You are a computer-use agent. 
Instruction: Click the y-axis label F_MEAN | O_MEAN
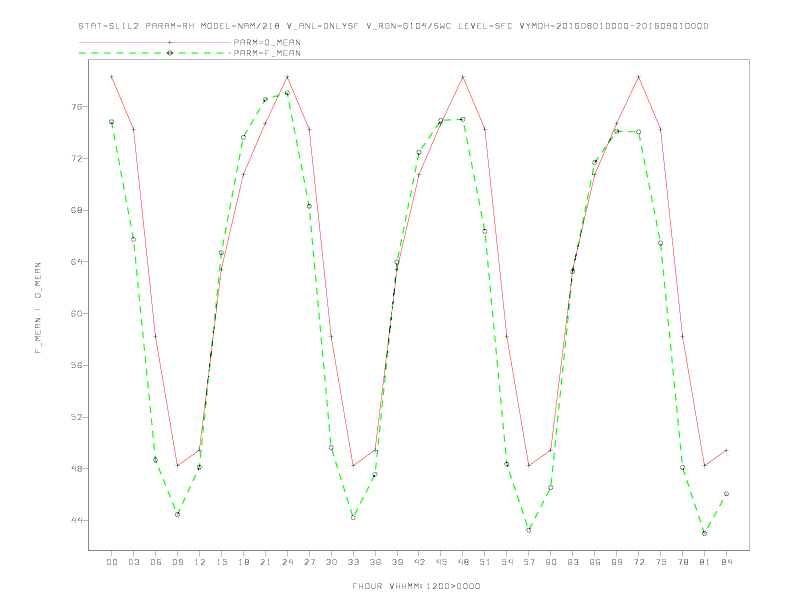38,308
